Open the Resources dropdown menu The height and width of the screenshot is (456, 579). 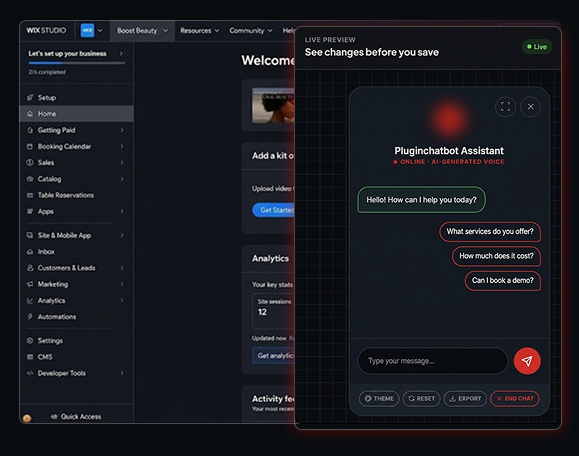tap(199, 31)
